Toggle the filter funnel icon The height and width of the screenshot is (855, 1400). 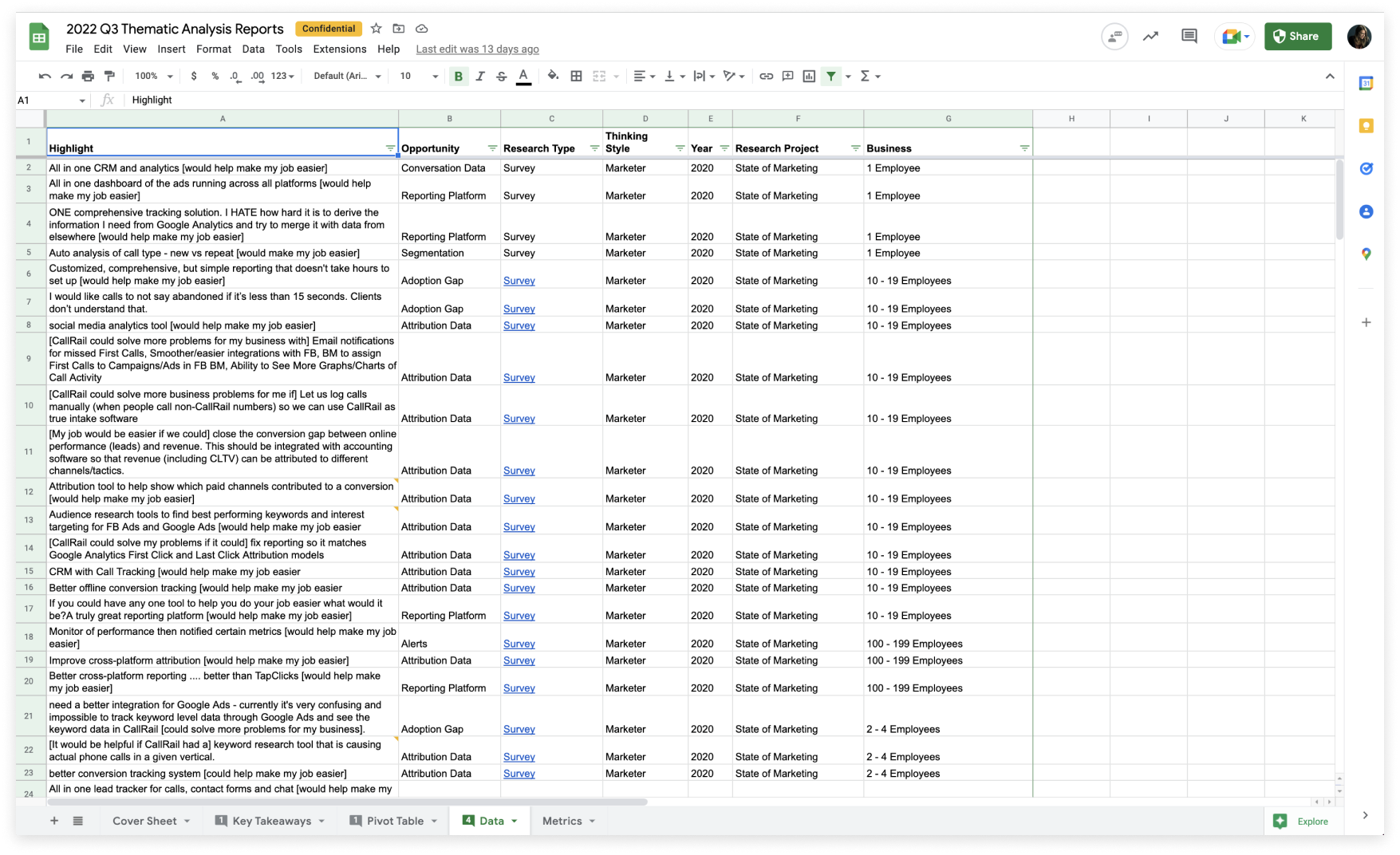831,77
